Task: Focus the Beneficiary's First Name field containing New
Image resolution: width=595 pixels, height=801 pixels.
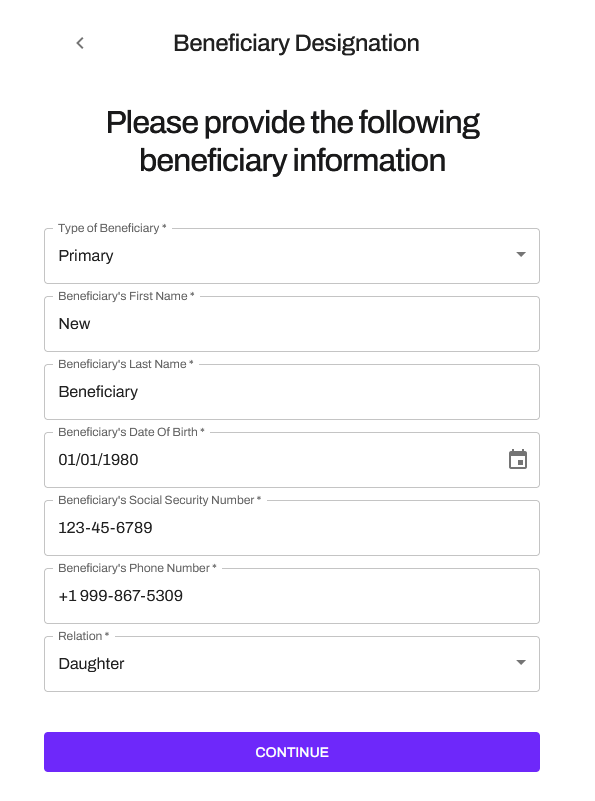Action: pyautogui.click(x=292, y=324)
